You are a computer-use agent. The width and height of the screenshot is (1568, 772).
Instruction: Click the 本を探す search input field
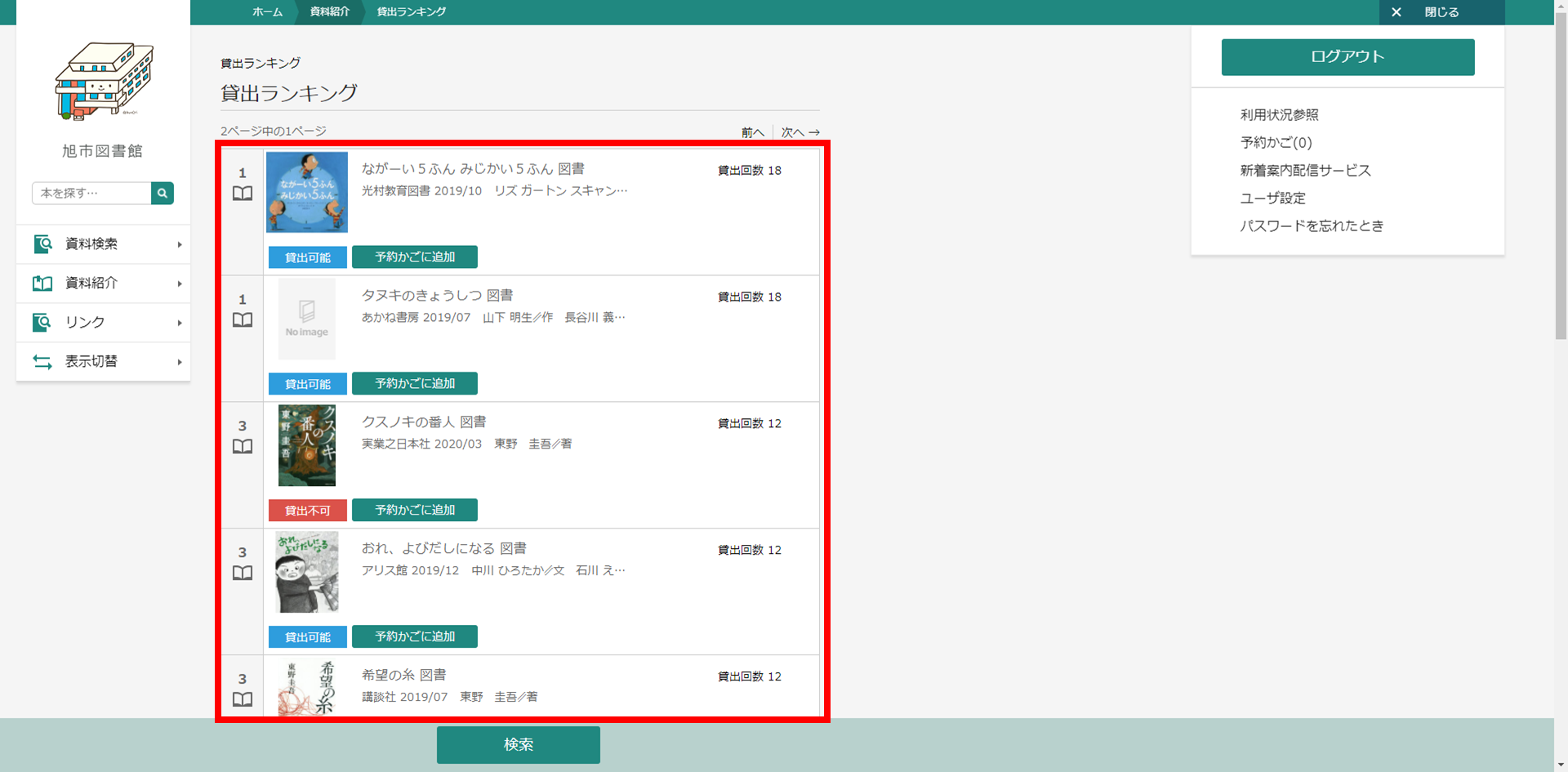pyautogui.click(x=91, y=193)
